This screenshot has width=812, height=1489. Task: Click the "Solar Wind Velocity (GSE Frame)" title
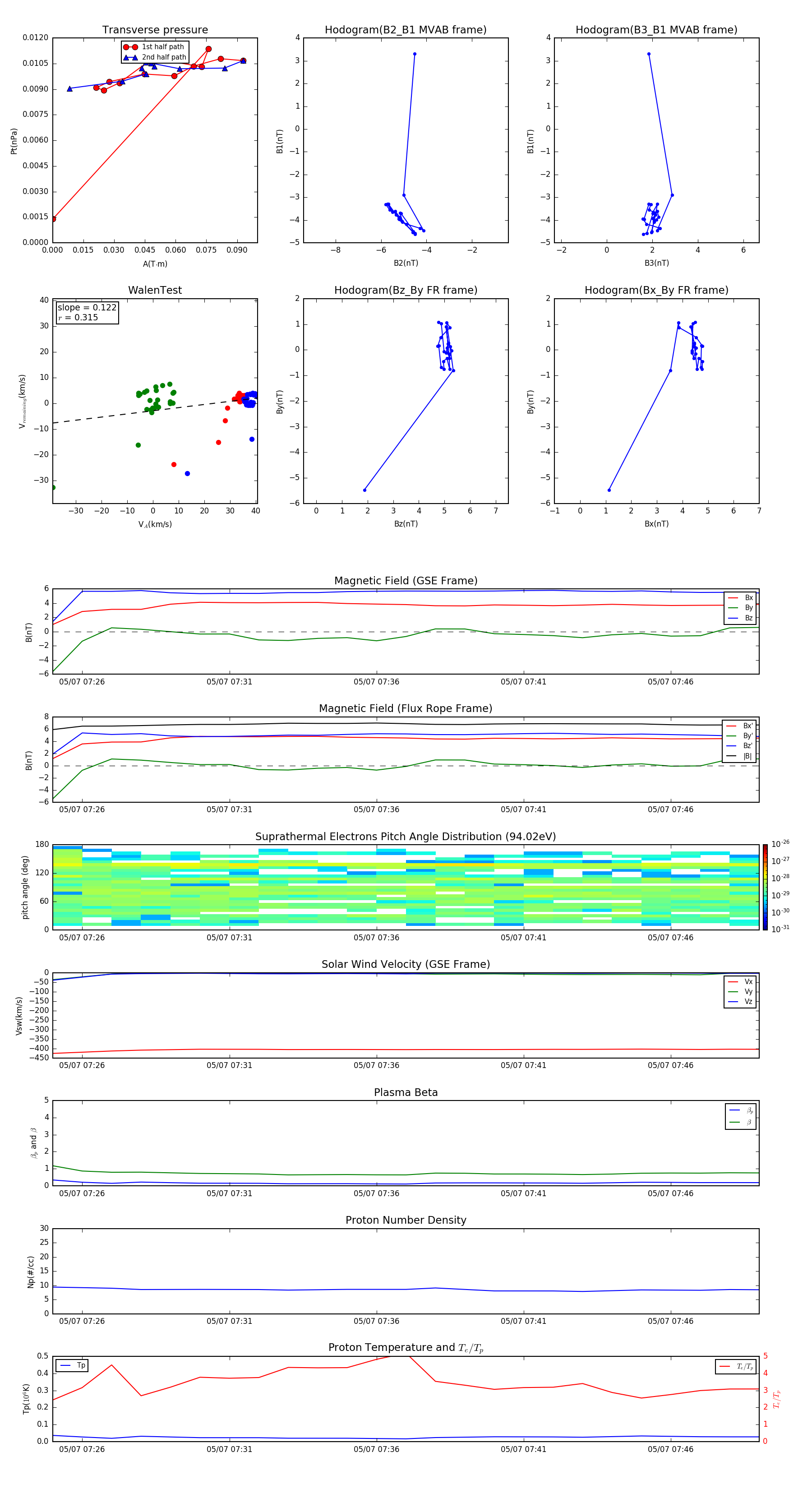tap(406, 965)
